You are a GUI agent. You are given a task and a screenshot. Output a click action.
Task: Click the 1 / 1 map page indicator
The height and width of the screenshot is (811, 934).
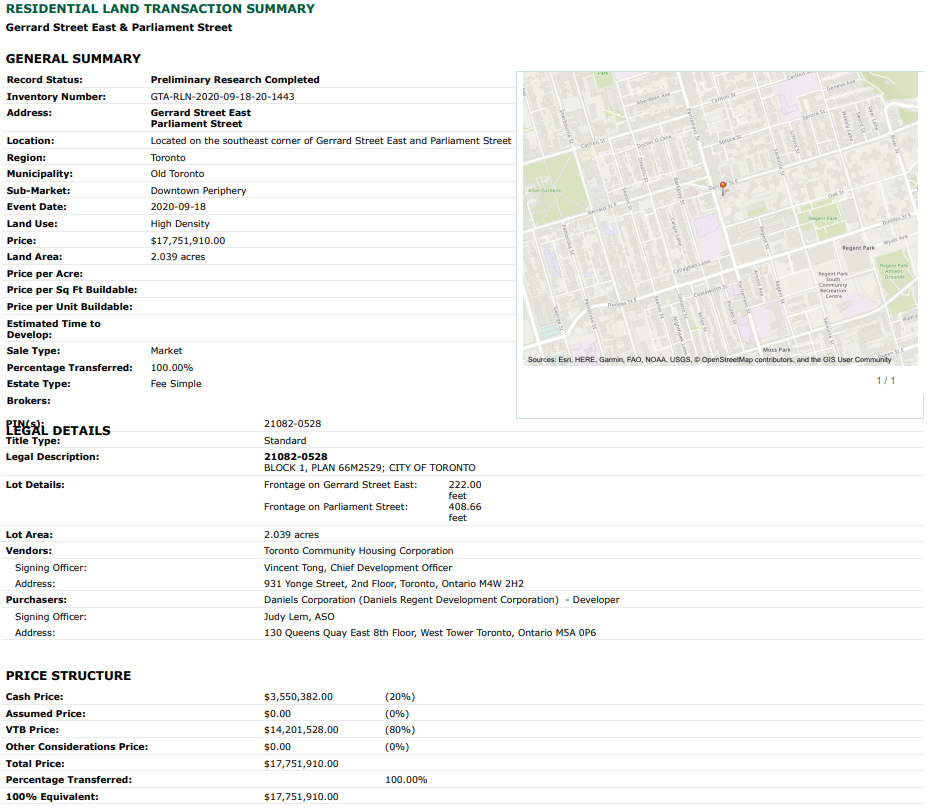885,380
